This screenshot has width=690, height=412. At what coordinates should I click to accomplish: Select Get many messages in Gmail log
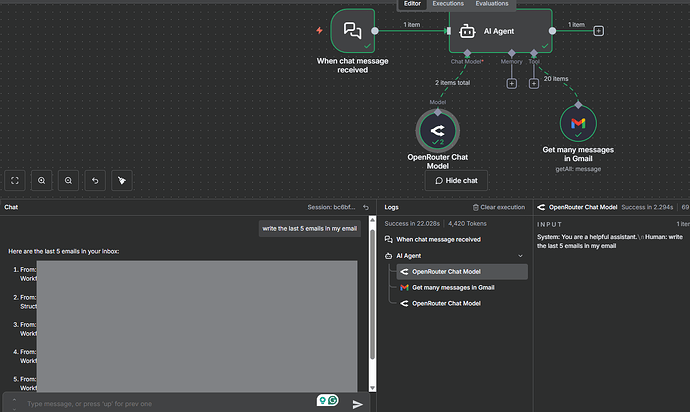[x=453, y=287]
